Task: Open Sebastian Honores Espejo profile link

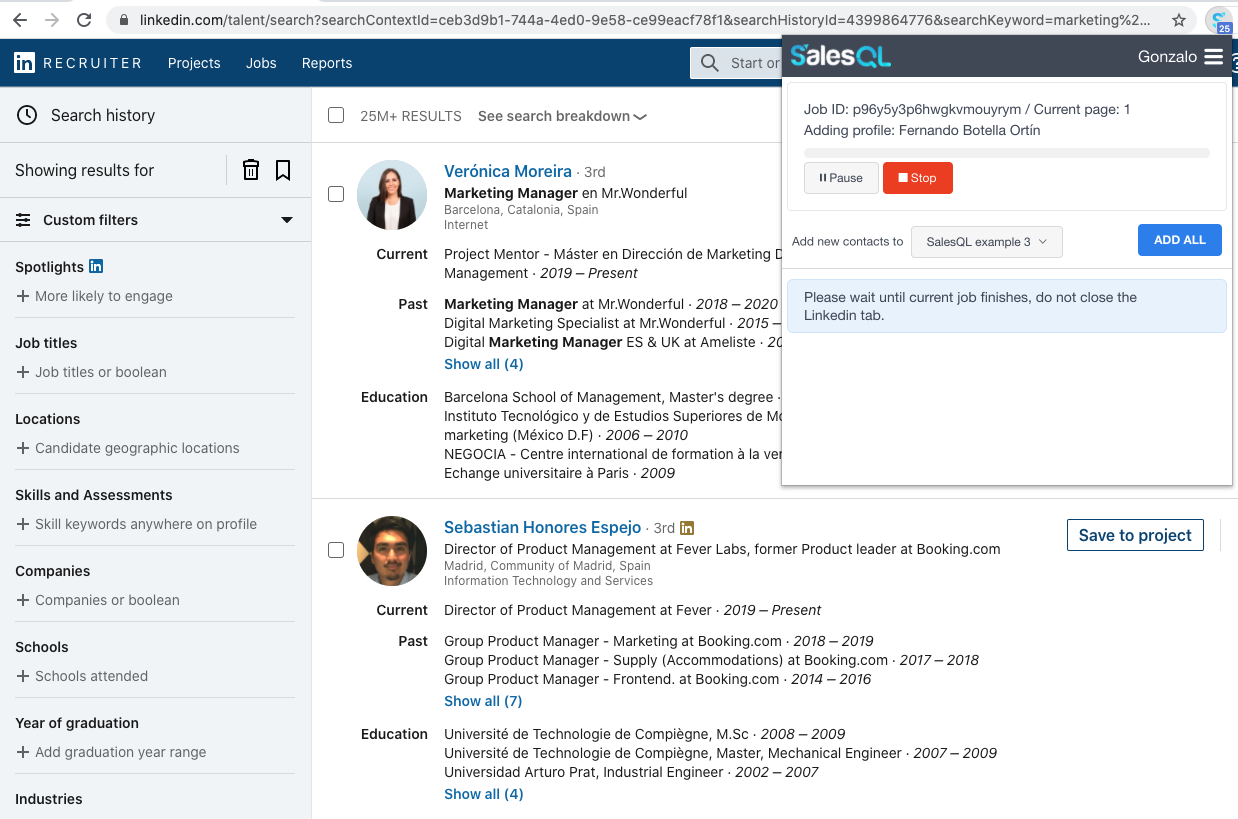Action: 542,527
